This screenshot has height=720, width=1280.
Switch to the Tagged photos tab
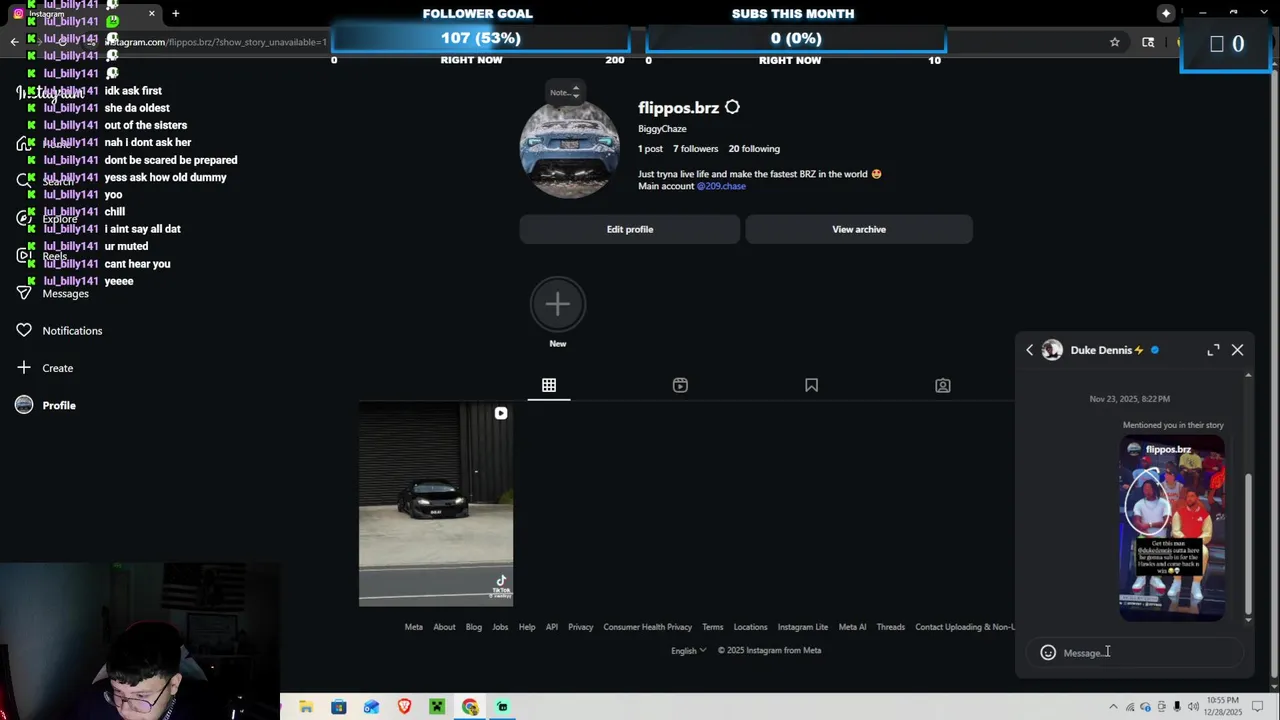[x=942, y=385]
